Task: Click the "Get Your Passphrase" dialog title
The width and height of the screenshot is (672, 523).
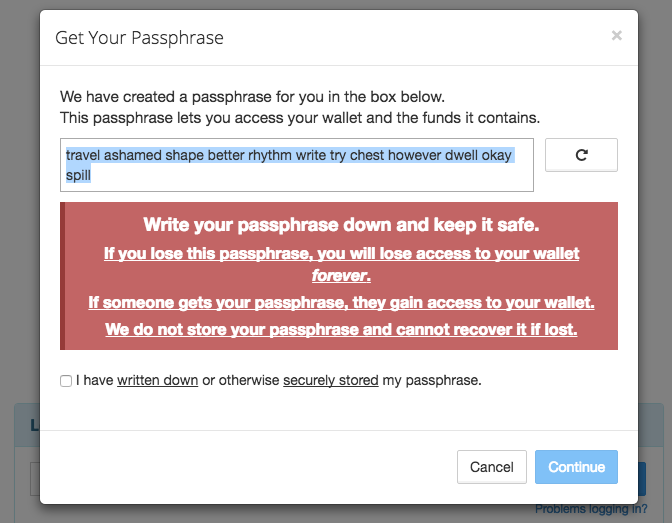Action: (x=139, y=38)
